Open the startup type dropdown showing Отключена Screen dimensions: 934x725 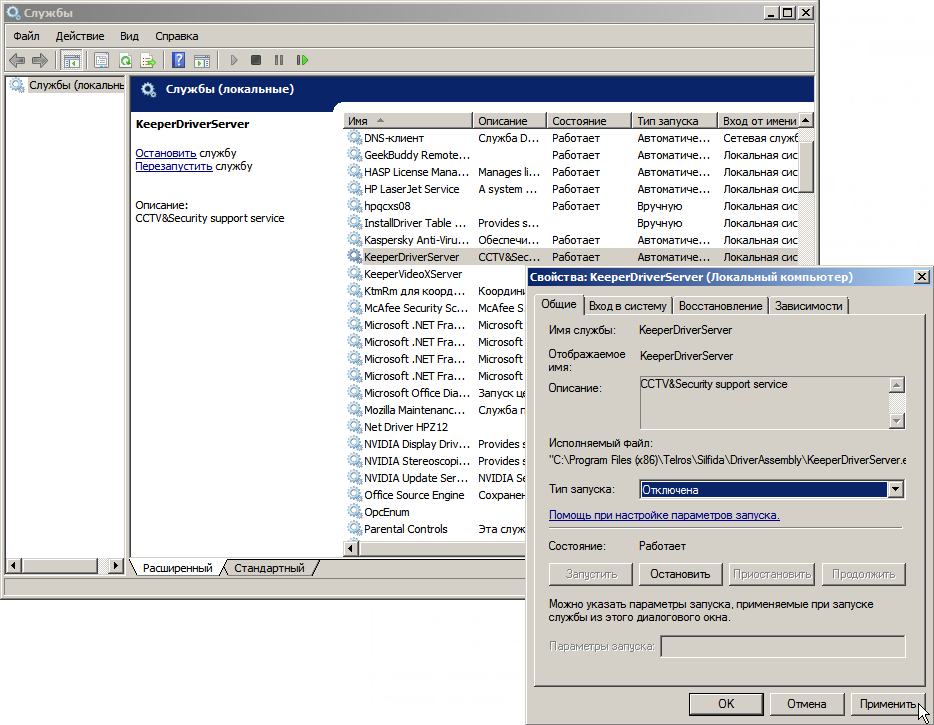point(895,490)
